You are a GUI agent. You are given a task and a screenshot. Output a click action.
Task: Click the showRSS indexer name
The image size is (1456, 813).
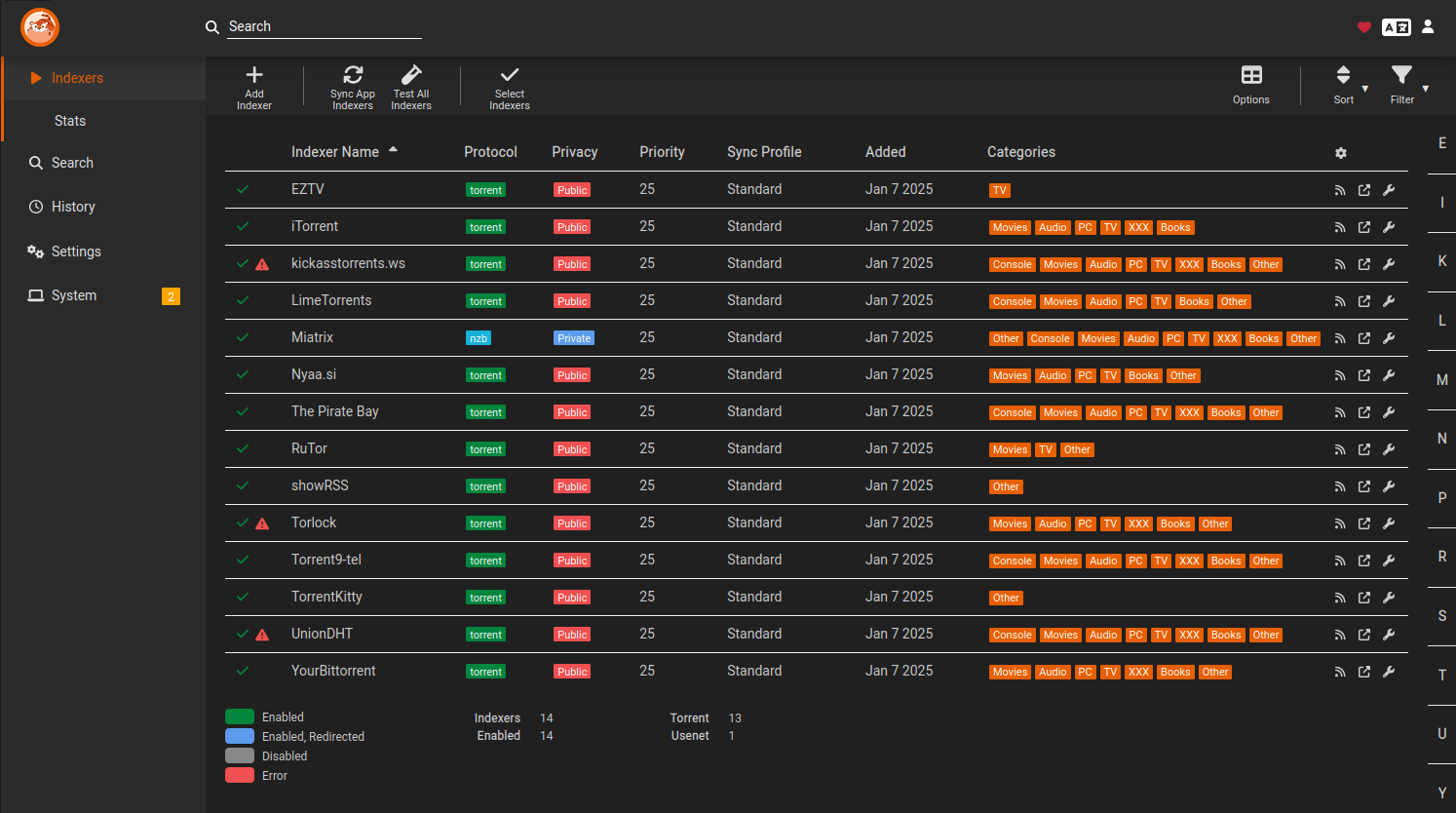tap(320, 485)
